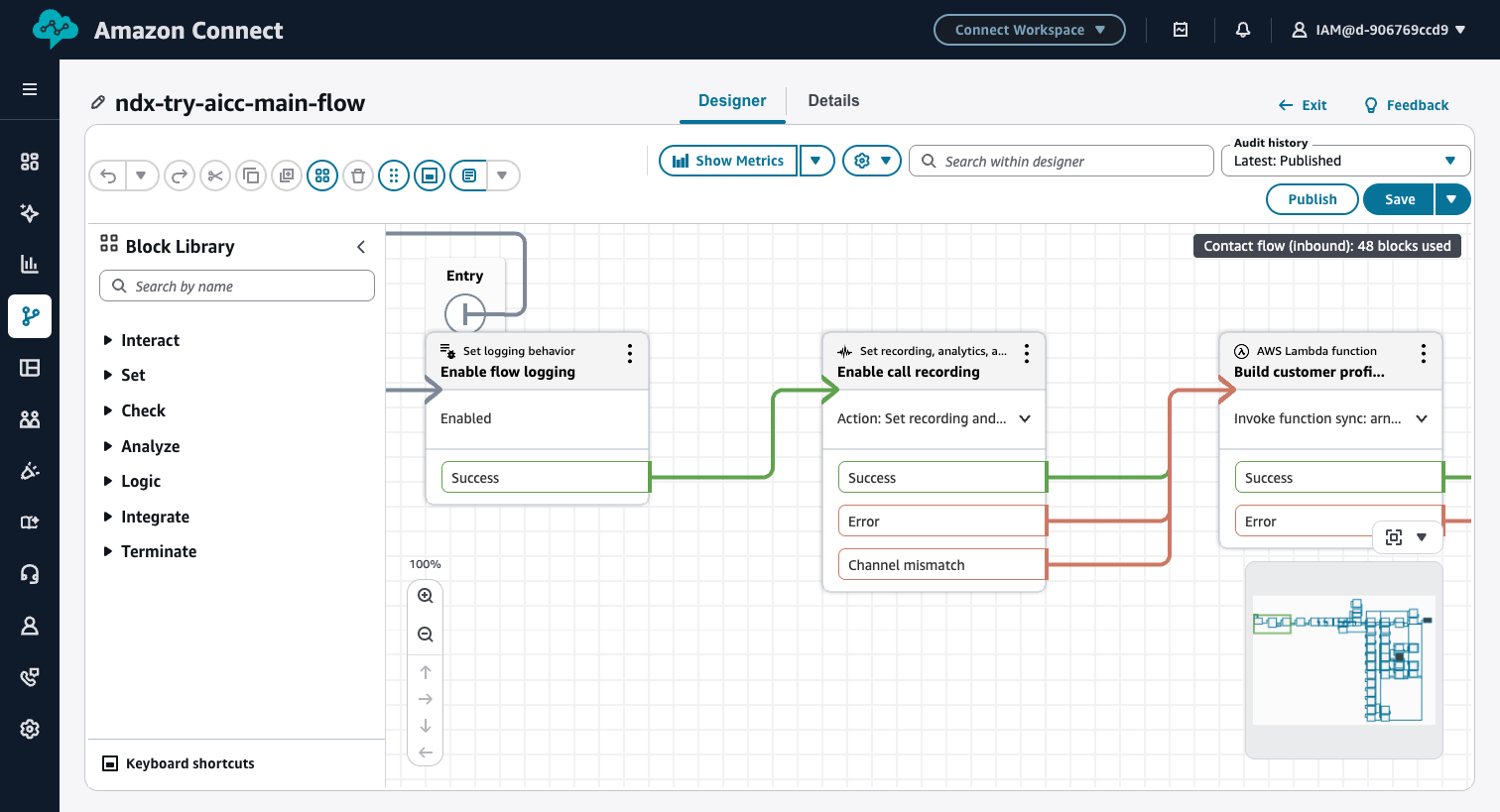Click the Publish button
Screen dimensions: 1500x812
1312,199
